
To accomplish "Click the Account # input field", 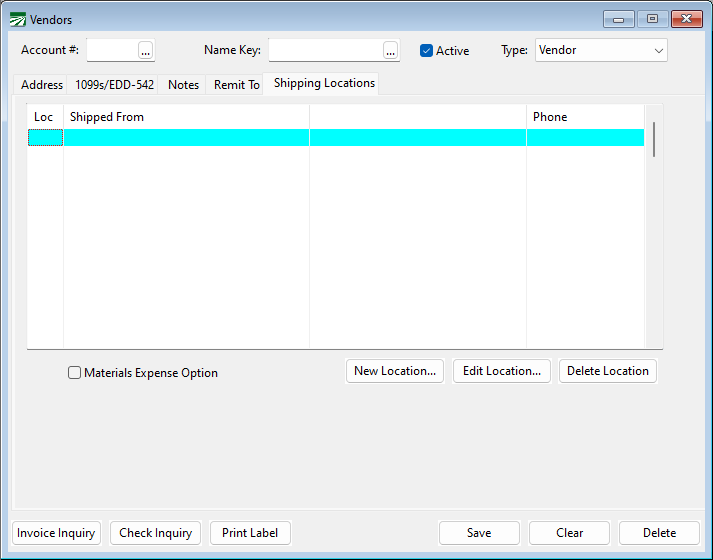I will pos(111,51).
